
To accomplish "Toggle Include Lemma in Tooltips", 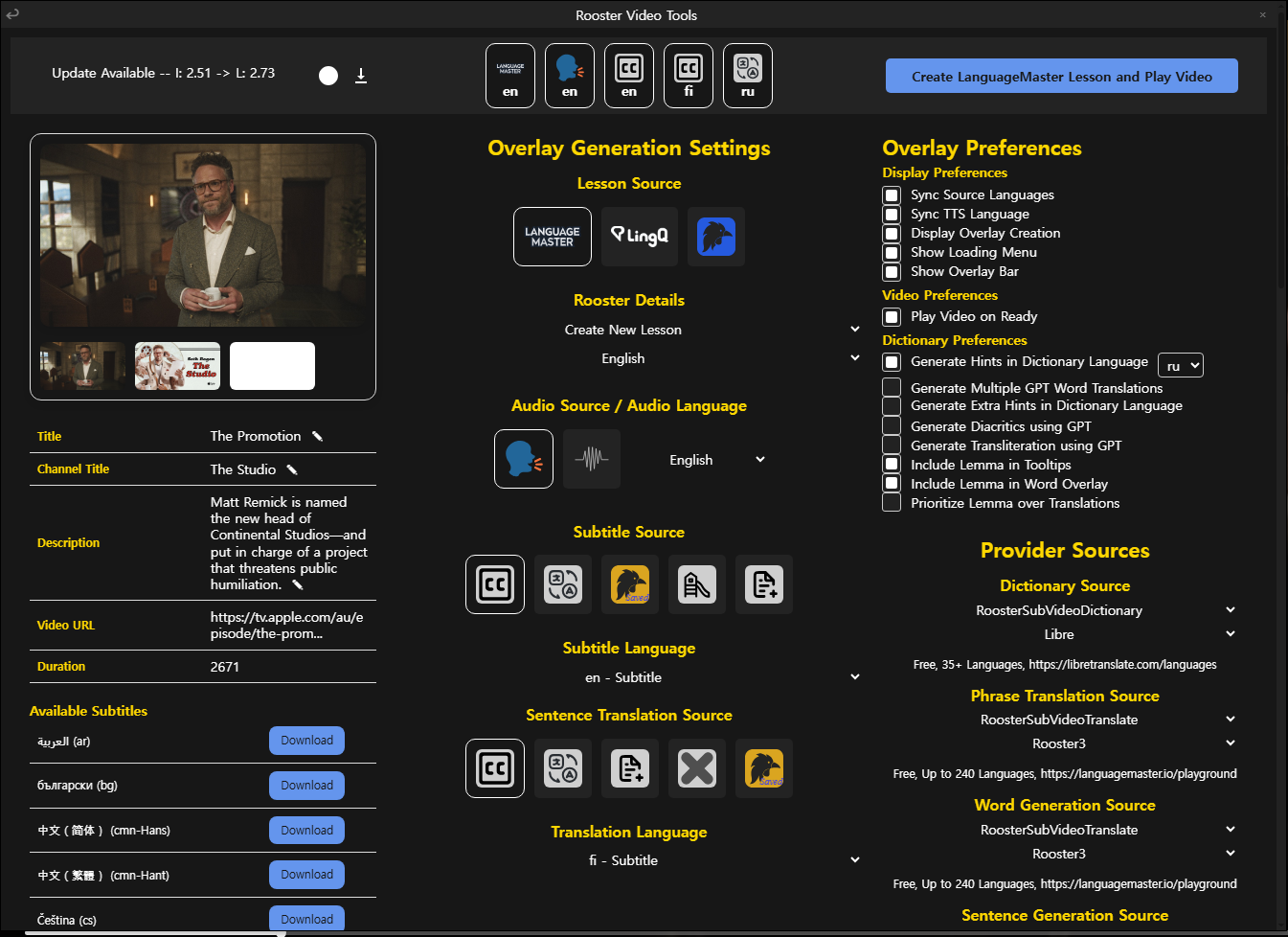I will [892, 465].
